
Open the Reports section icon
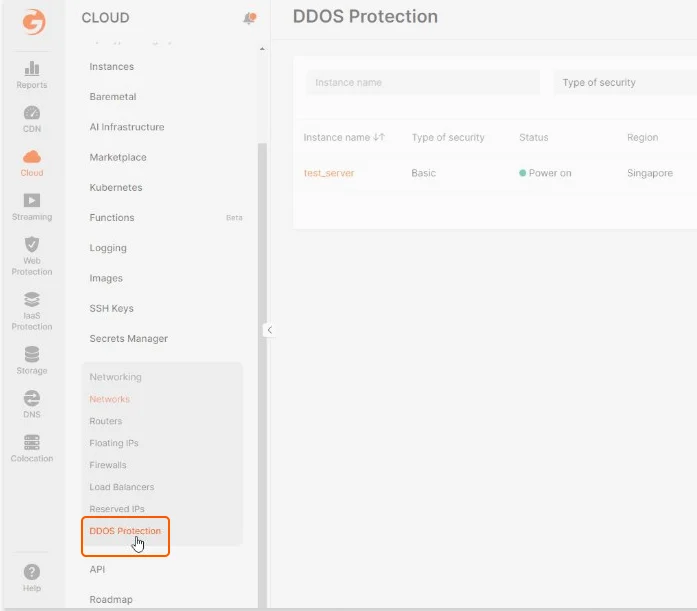tap(32, 68)
